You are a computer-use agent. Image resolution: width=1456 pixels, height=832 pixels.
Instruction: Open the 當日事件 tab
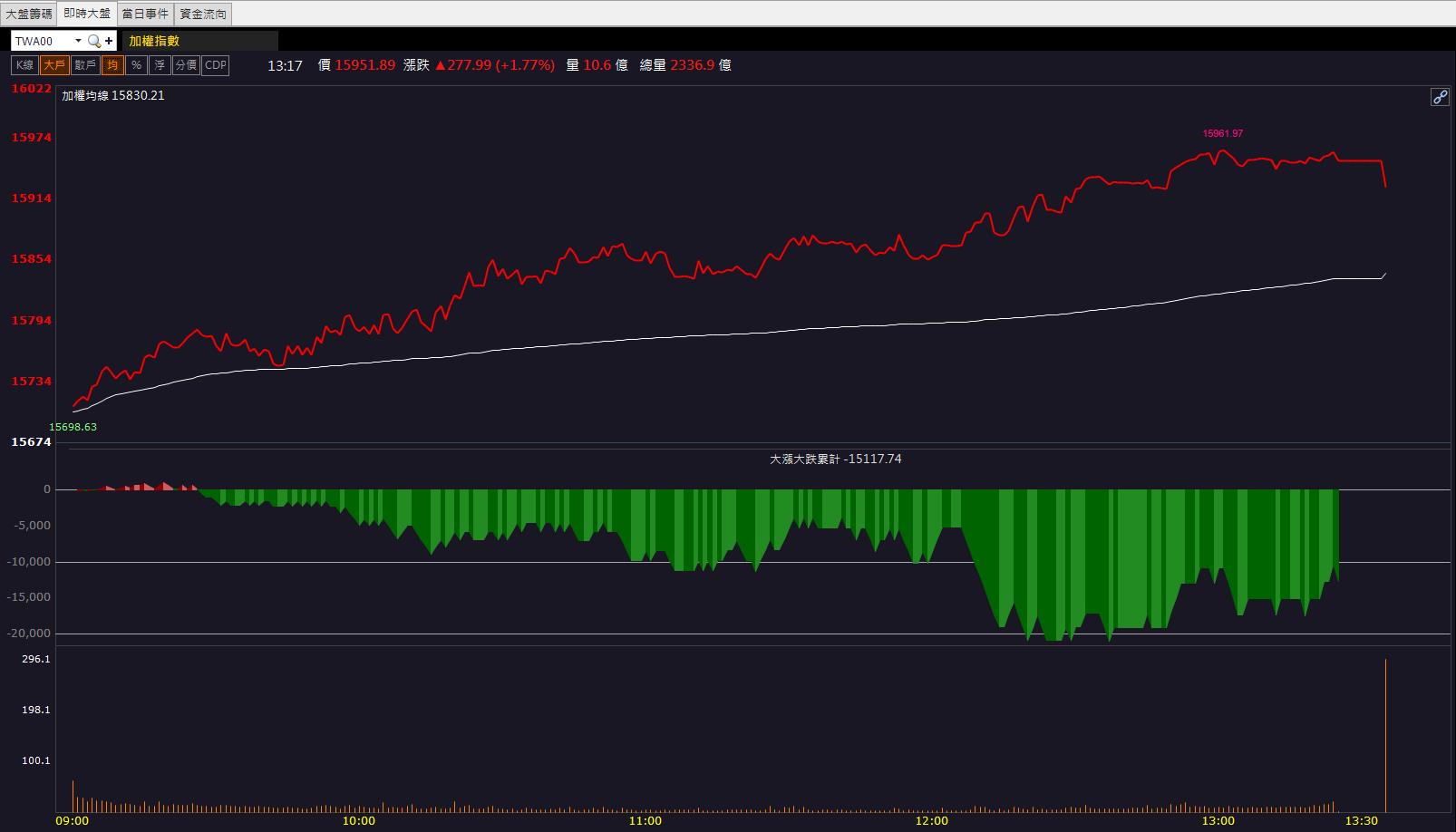145,14
